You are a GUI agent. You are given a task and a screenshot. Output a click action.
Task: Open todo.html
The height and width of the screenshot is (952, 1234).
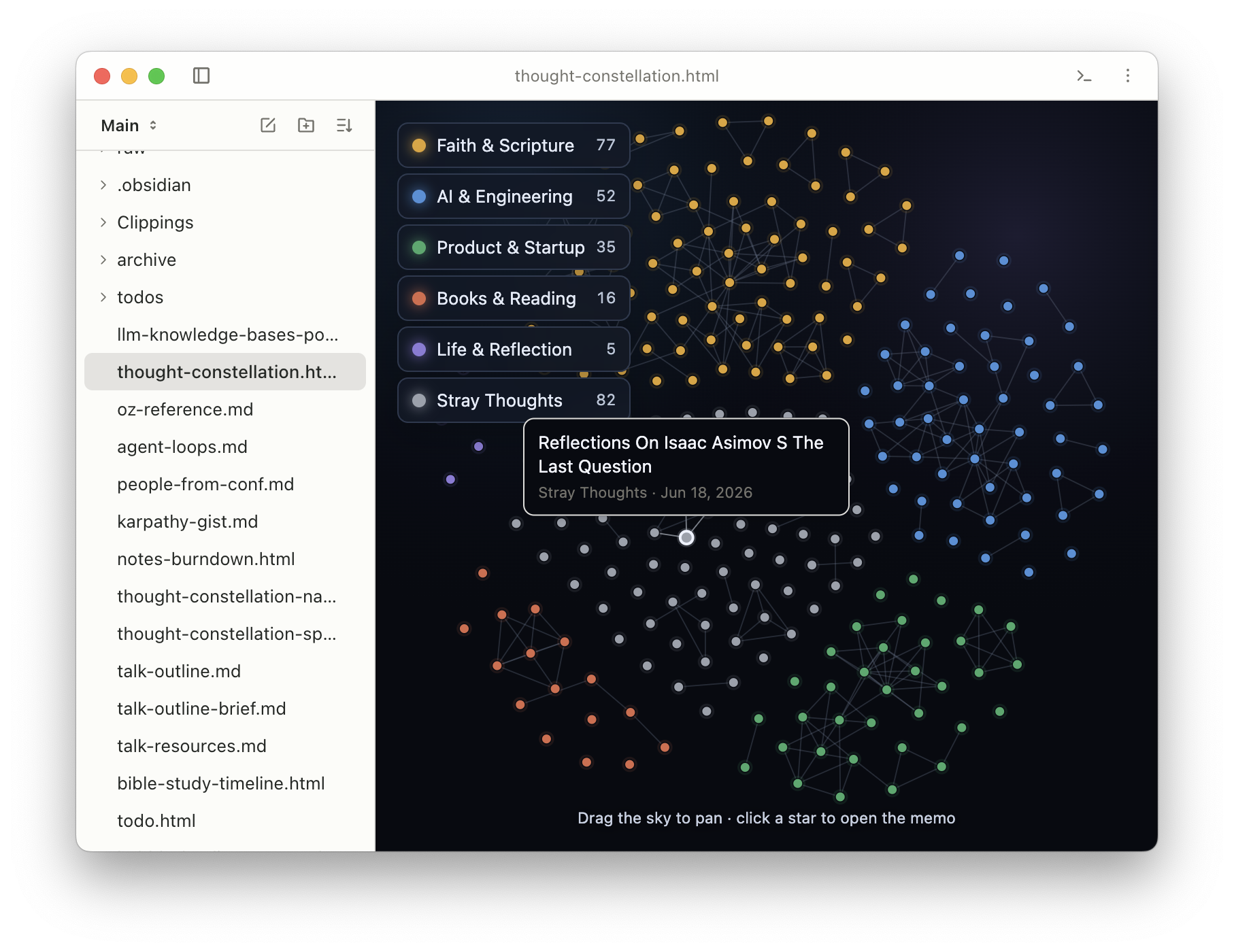(225, 821)
